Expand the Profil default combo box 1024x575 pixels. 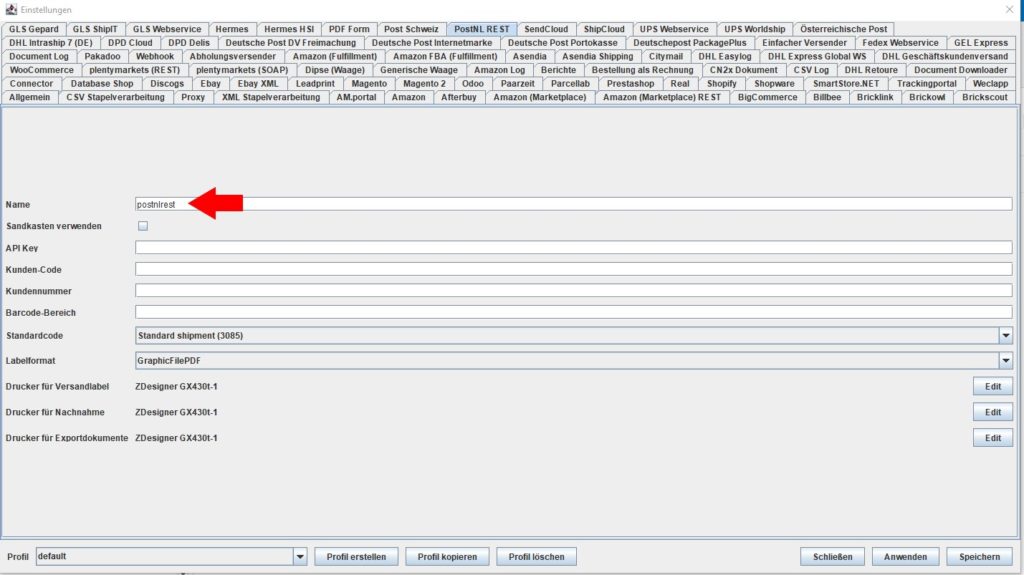pos(300,557)
